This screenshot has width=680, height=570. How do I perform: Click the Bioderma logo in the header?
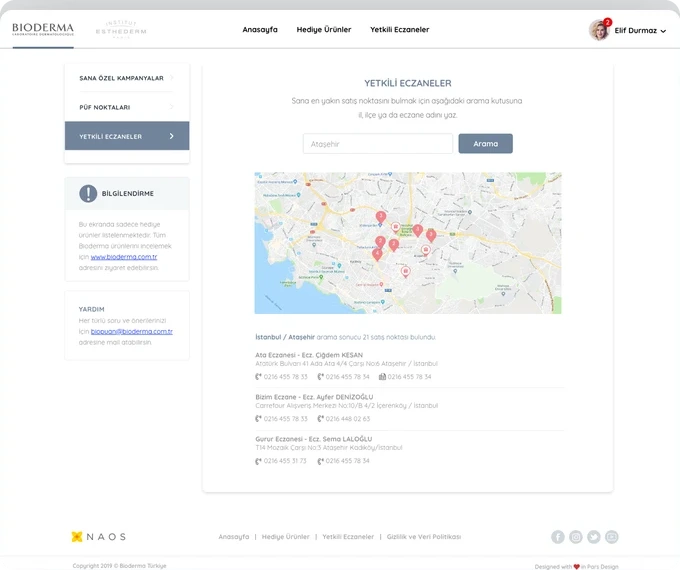coord(43,29)
